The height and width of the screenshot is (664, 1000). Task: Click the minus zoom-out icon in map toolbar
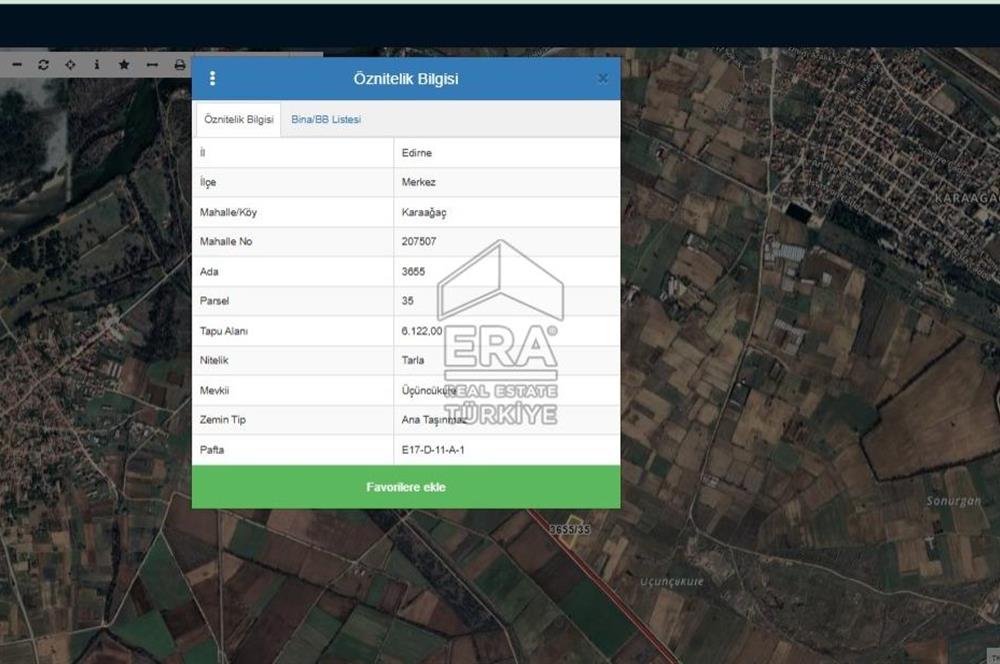click(x=17, y=64)
